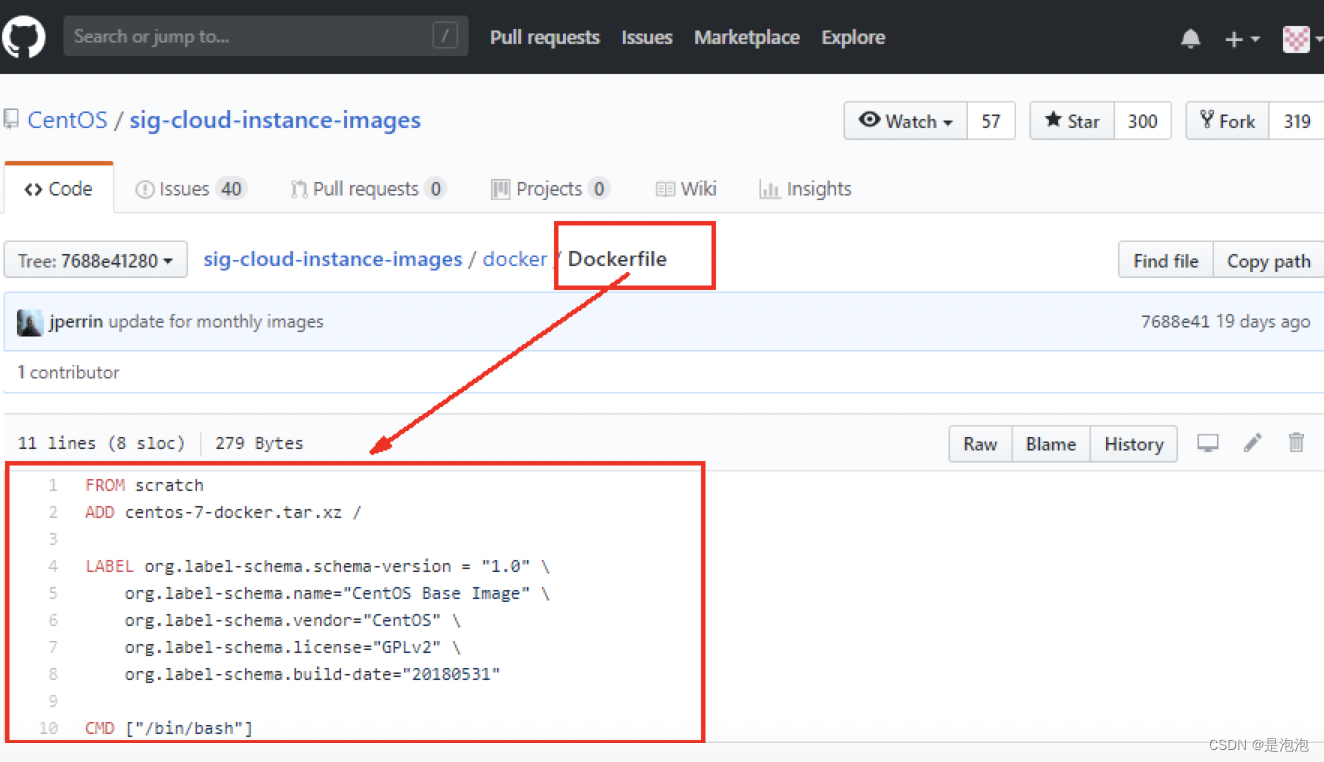Open the jperrin author link
1324x762 pixels.
coord(76,322)
